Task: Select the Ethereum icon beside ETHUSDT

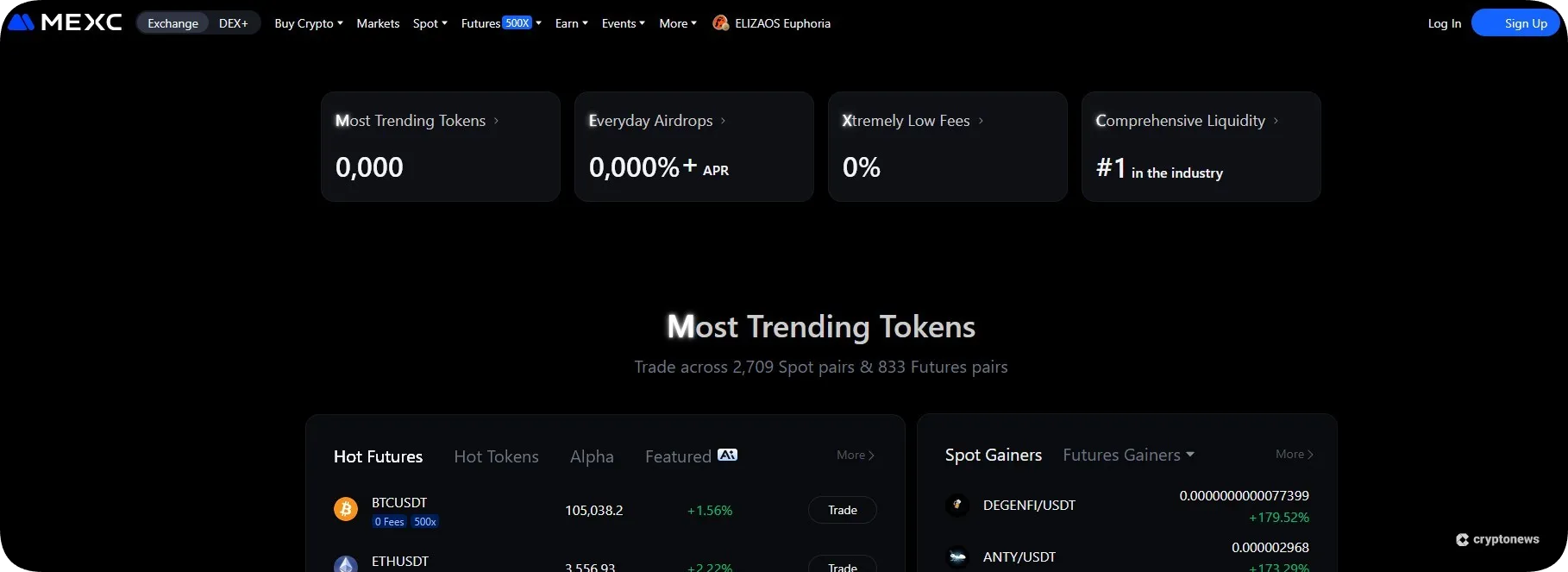Action: pyautogui.click(x=346, y=563)
